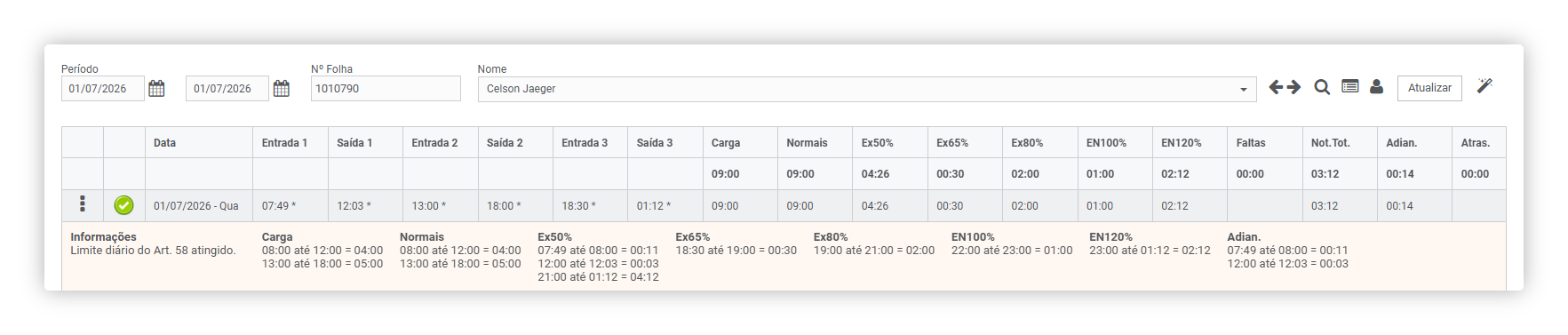Go to previous employee with left arrow
The image size is (1568, 335).
pyautogui.click(x=1276, y=87)
